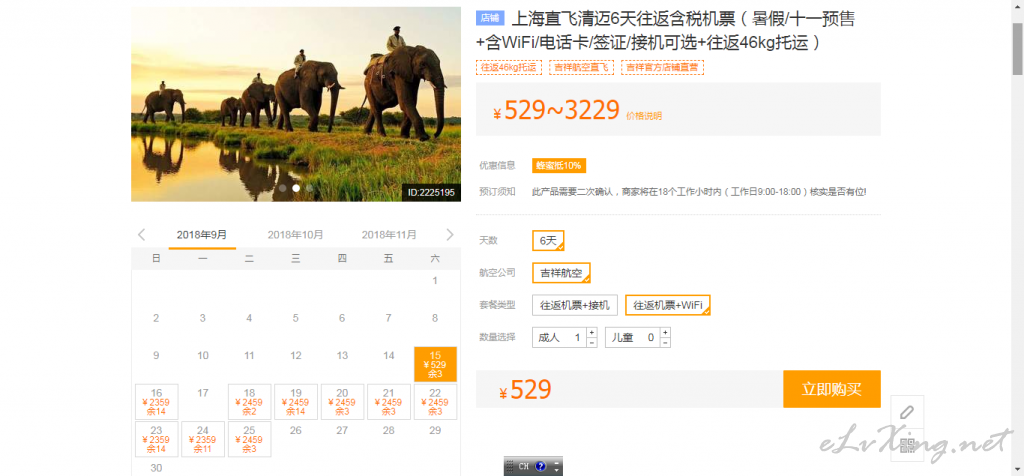The image size is (1024, 476).
Task: Open the 价格说明 price explanation link
Action: [x=643, y=116]
